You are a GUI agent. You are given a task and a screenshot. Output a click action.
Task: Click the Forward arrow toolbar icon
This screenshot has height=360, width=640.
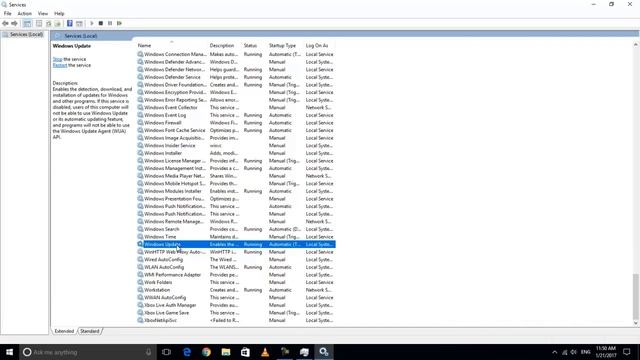tap(15, 24)
